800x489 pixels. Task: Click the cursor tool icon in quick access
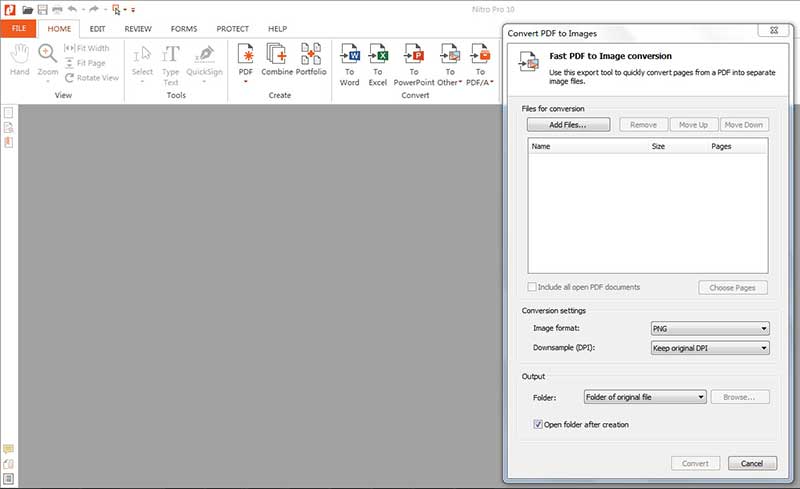(x=116, y=10)
